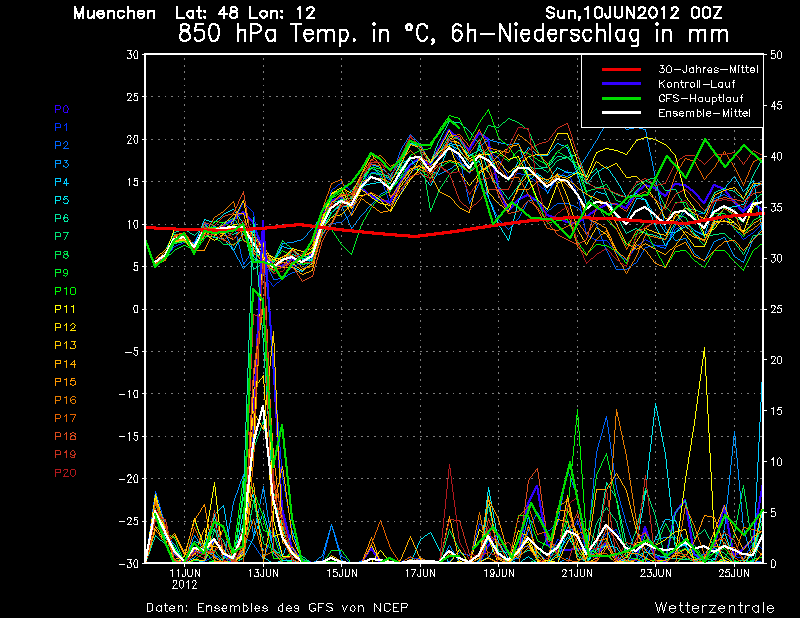Click the P2 ensemble member label
This screenshot has width=800, height=618.
(62, 145)
